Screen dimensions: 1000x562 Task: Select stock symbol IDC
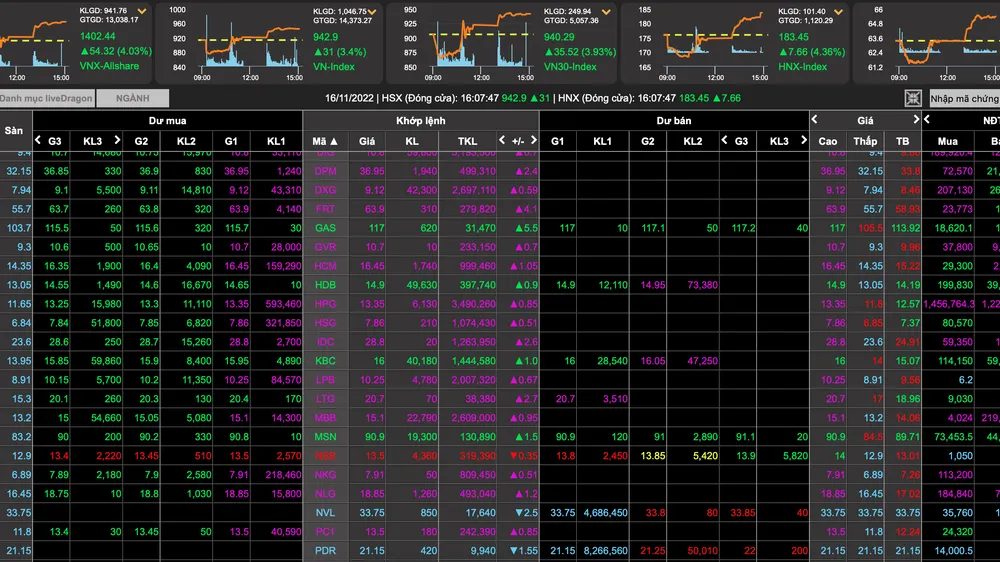pos(325,342)
